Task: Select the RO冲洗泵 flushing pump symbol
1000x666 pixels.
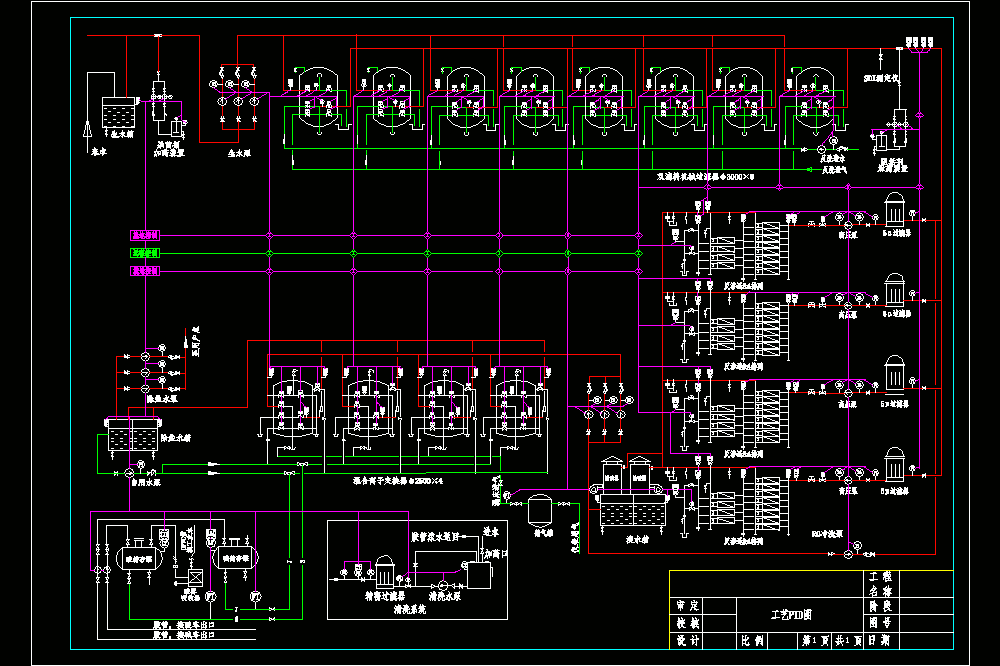Action: tap(848, 554)
